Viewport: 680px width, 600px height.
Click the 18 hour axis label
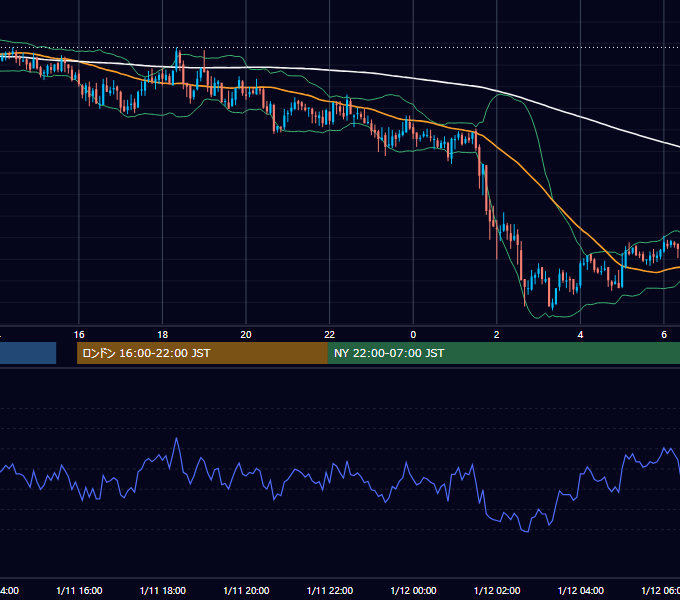163,335
